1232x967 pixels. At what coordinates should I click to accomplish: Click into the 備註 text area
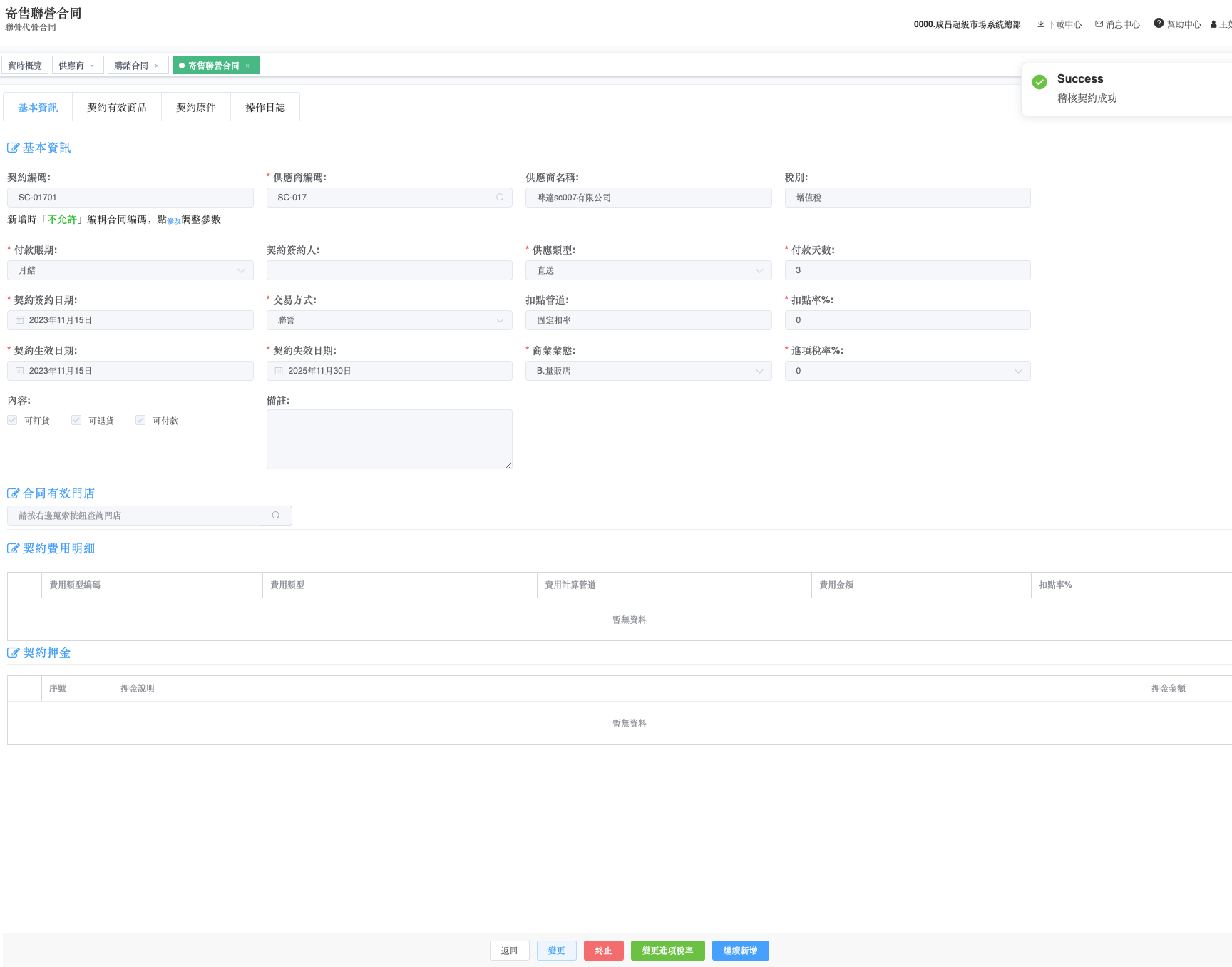(389, 439)
